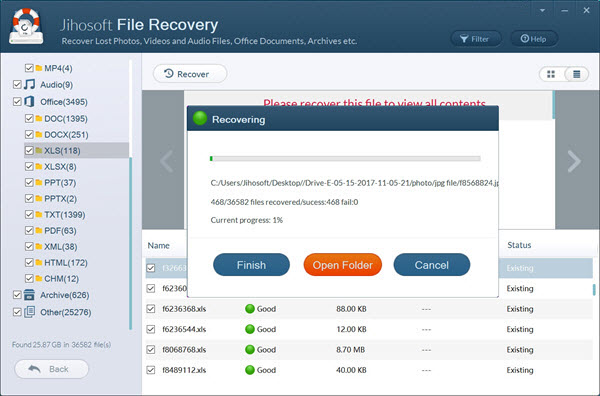600x396 pixels.
Task: Cancel the recovery in the dialog
Action: 432,265
